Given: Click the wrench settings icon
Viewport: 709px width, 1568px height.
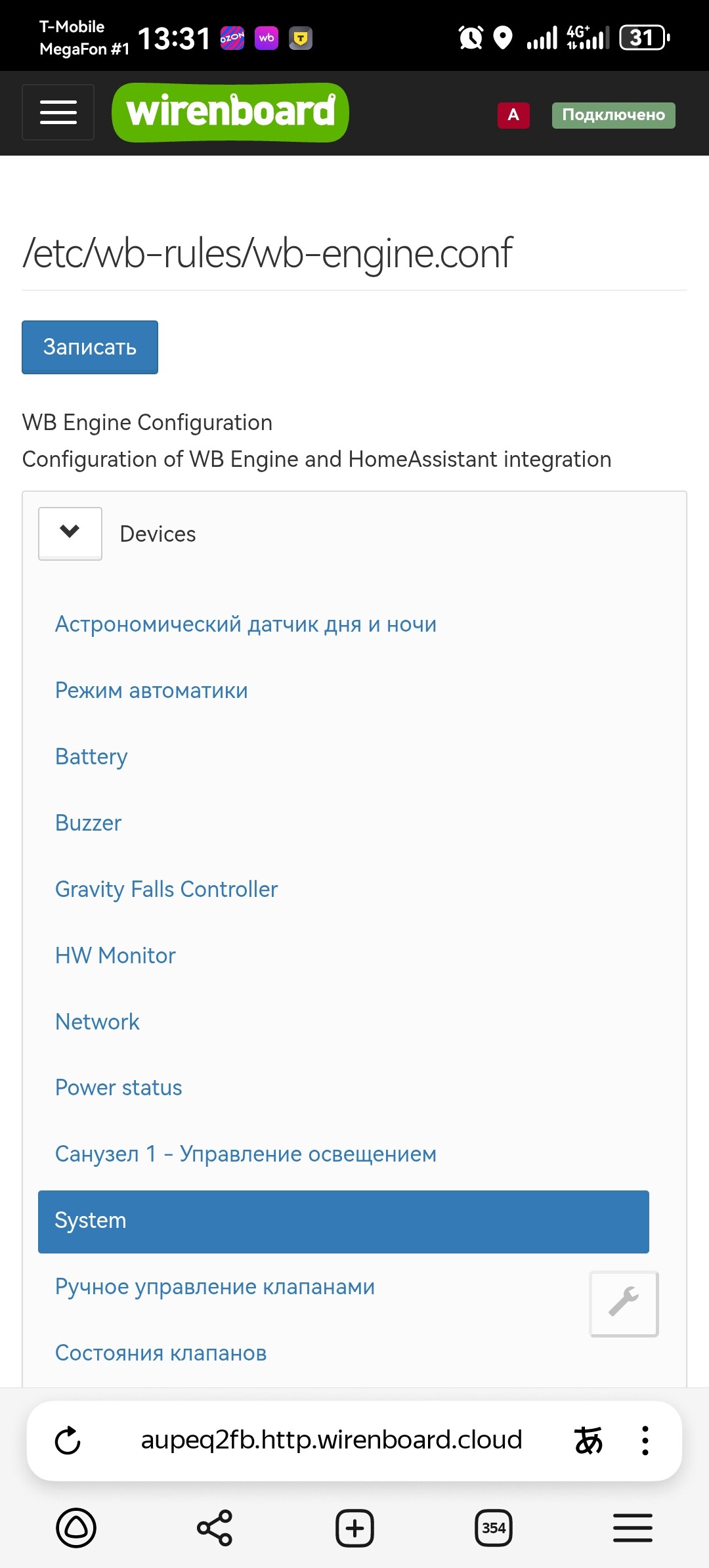Looking at the screenshot, I should point(624,1303).
